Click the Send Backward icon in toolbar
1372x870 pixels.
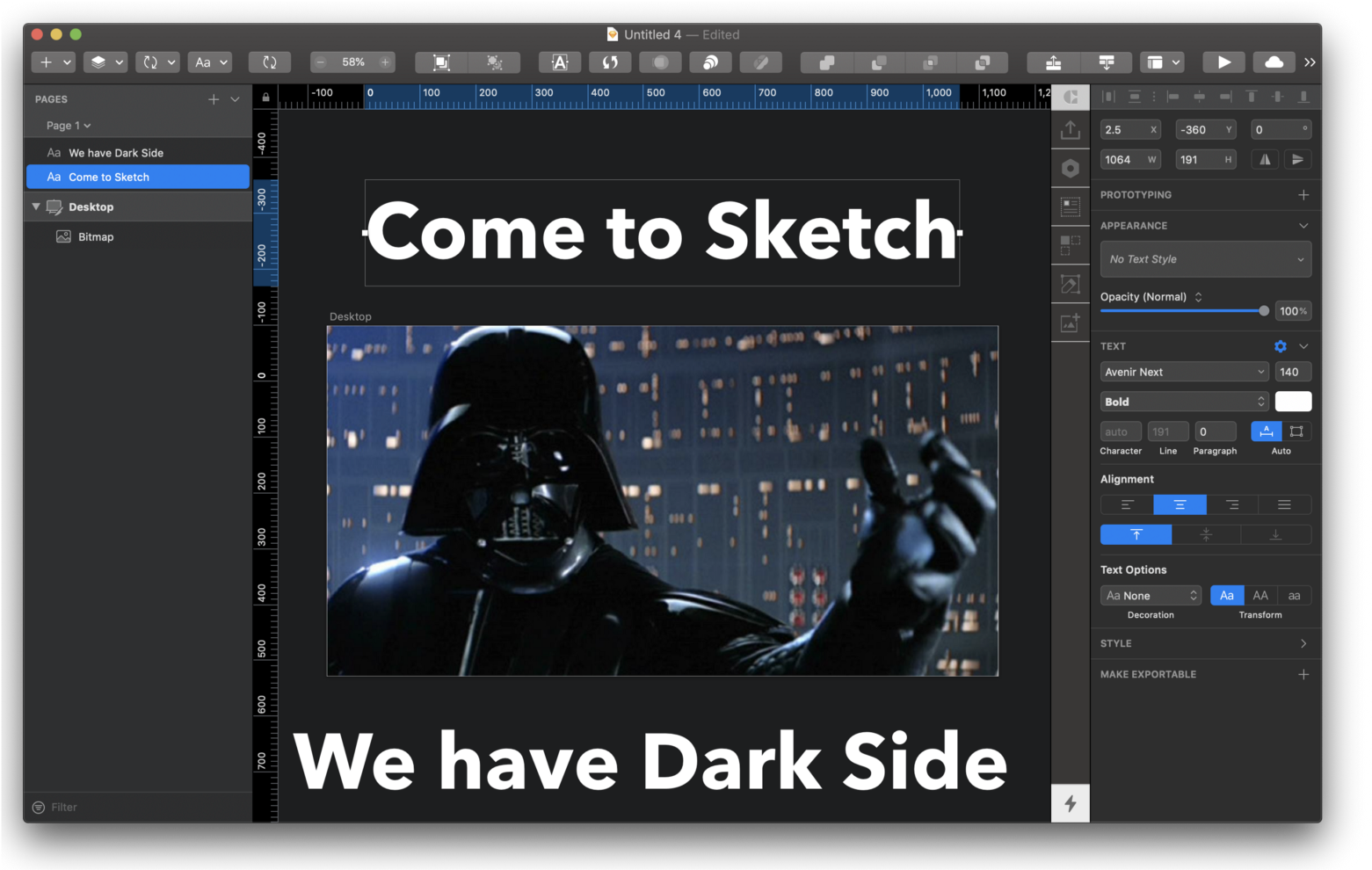[x=1106, y=62]
